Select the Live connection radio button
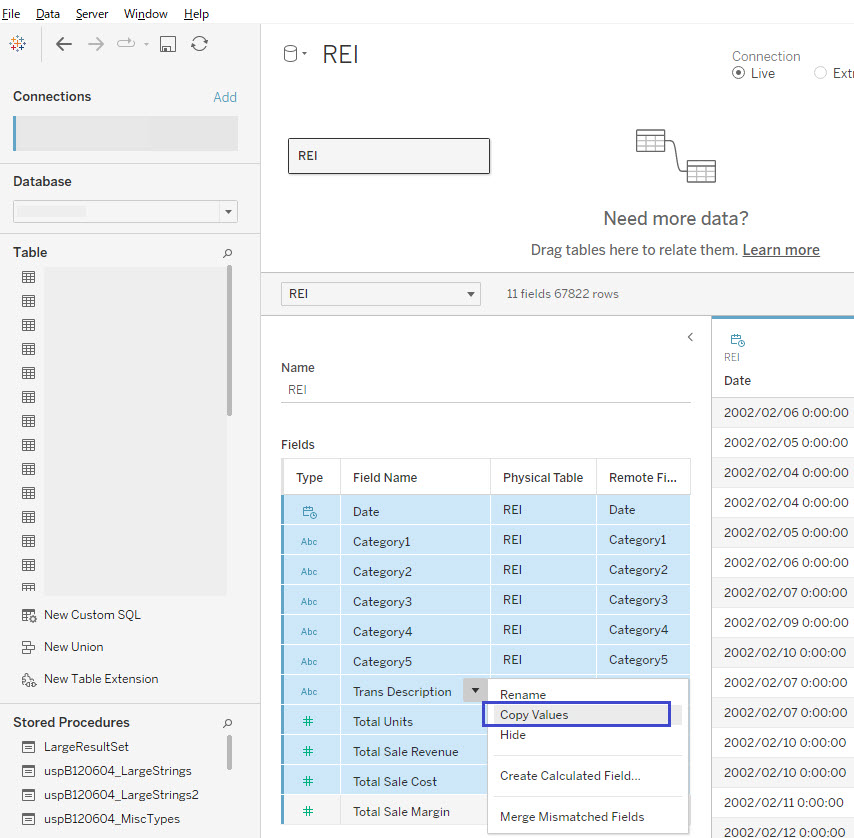The height and width of the screenshot is (838, 854). click(x=738, y=73)
